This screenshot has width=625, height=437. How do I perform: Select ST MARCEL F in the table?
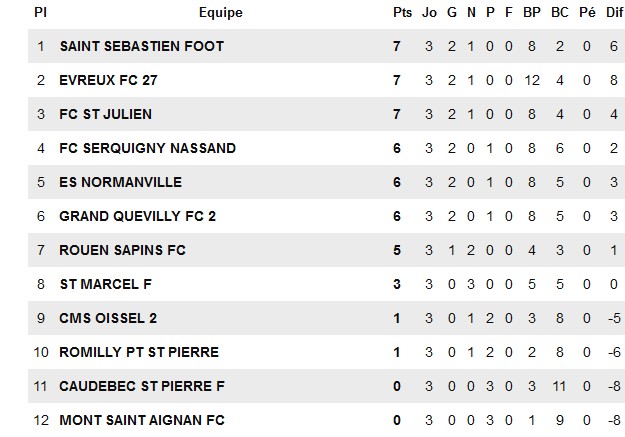(106, 284)
